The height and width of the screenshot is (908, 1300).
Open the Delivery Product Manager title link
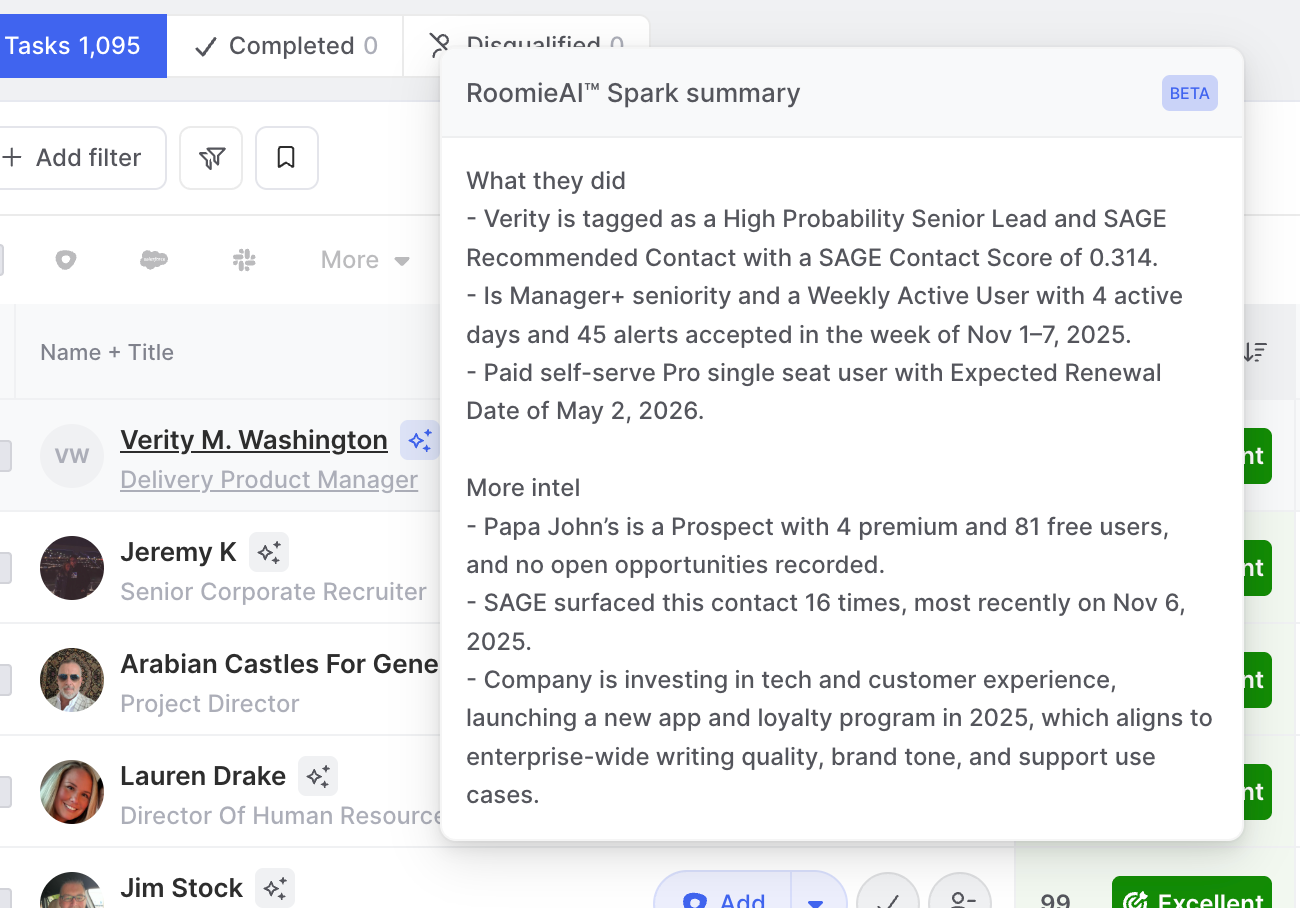point(269,480)
